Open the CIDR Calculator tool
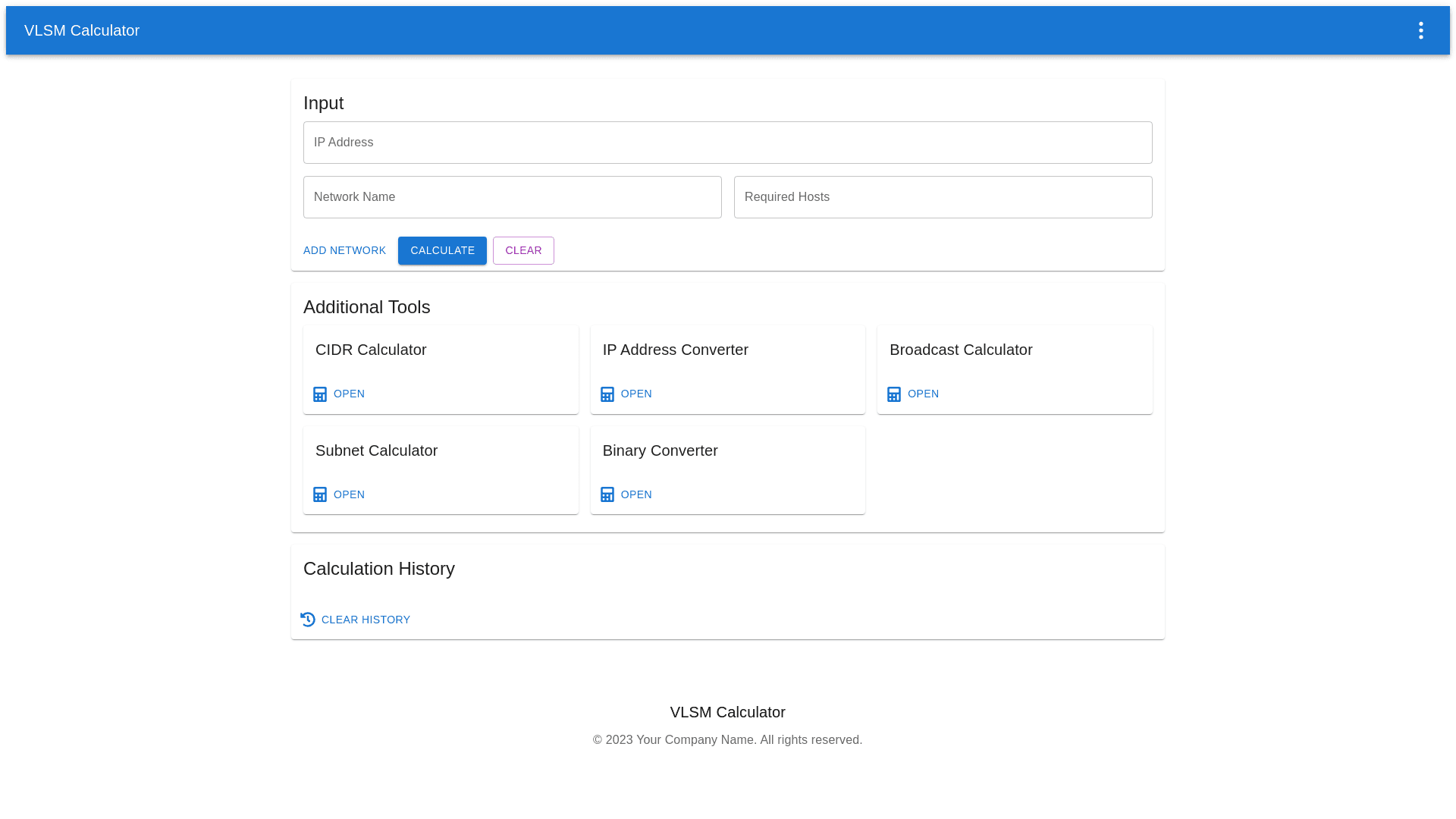1456x819 pixels. (x=349, y=394)
